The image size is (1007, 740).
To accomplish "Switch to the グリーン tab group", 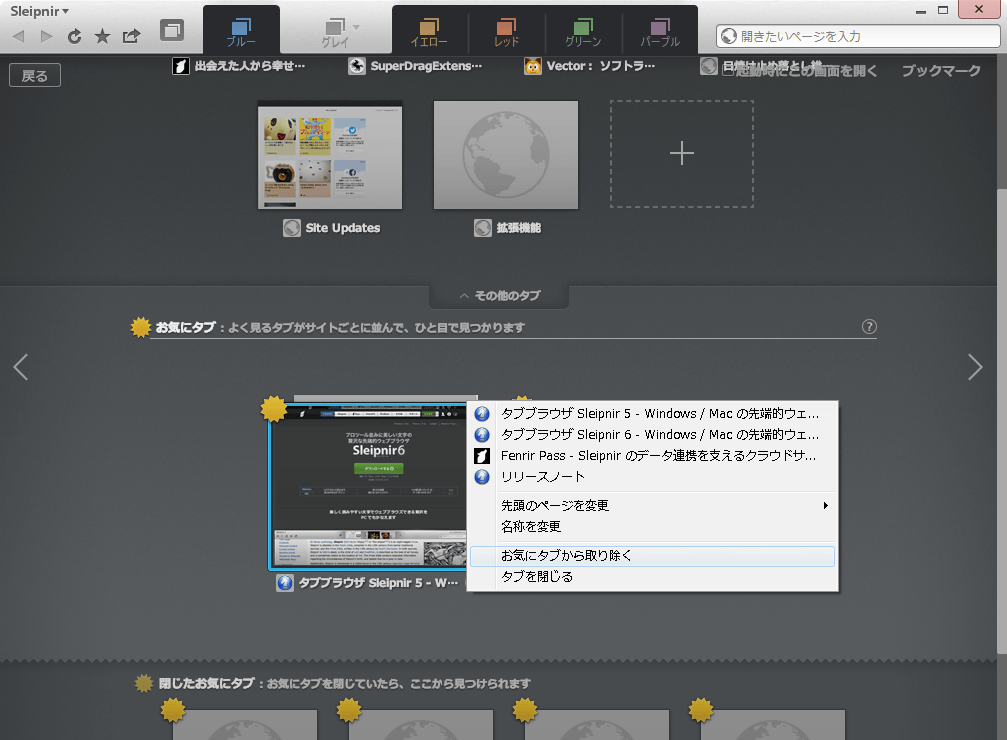I will (583, 32).
